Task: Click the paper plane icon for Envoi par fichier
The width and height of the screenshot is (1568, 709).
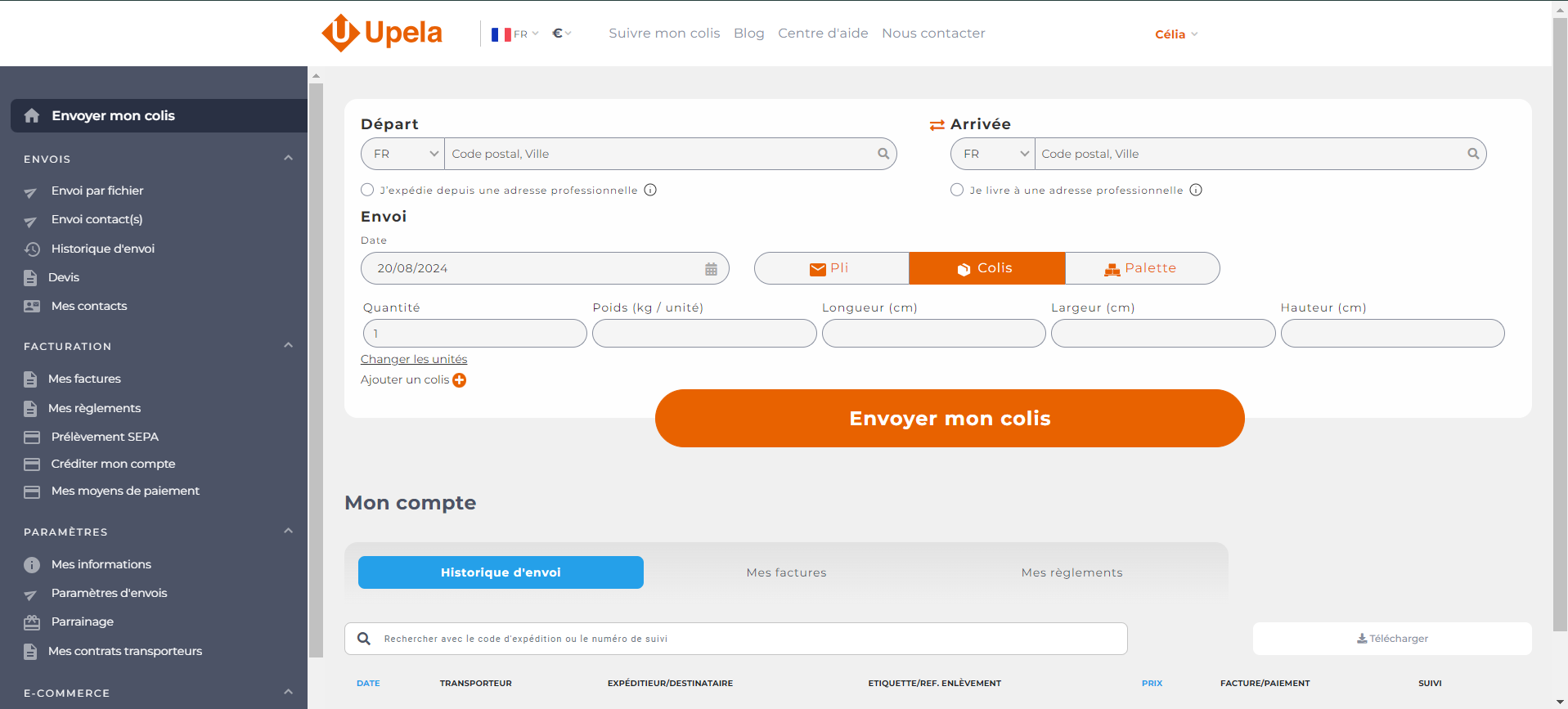Action: click(30, 193)
